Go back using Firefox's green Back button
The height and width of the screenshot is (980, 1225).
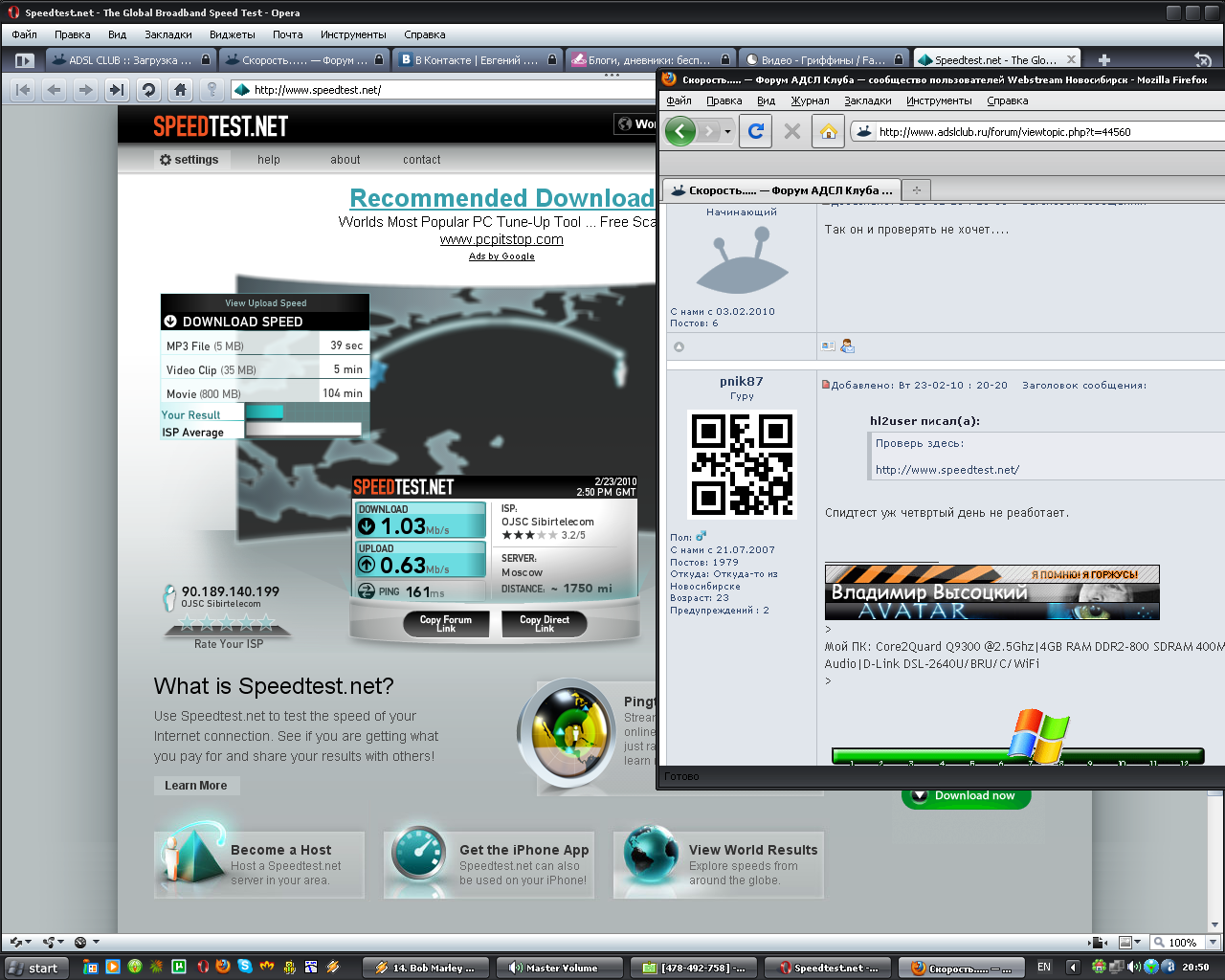point(680,131)
